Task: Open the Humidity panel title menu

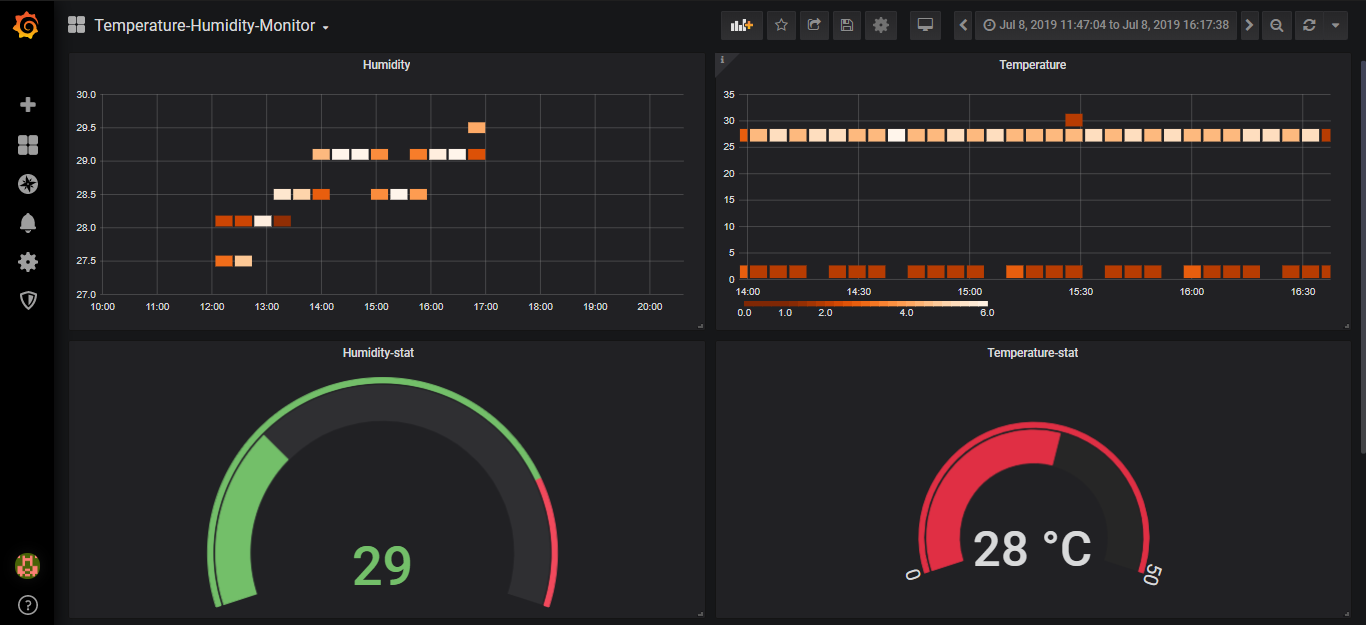Action: click(x=386, y=65)
